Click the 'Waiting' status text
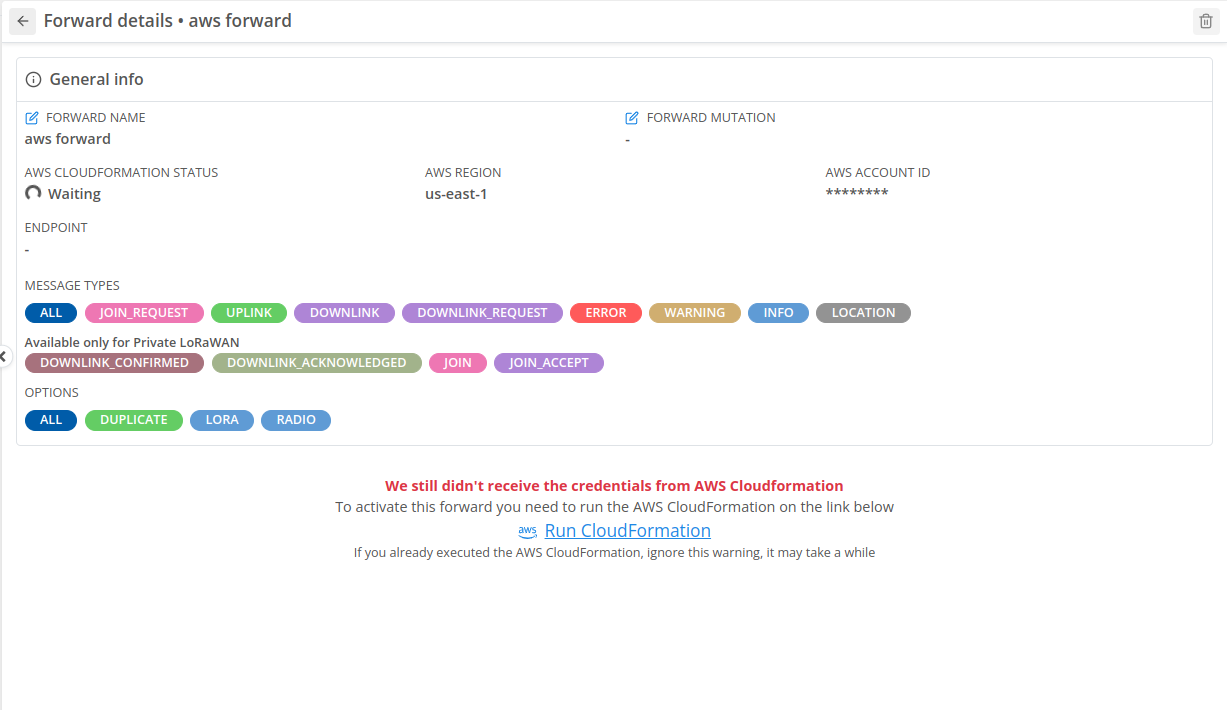The image size is (1227, 710). (74, 194)
